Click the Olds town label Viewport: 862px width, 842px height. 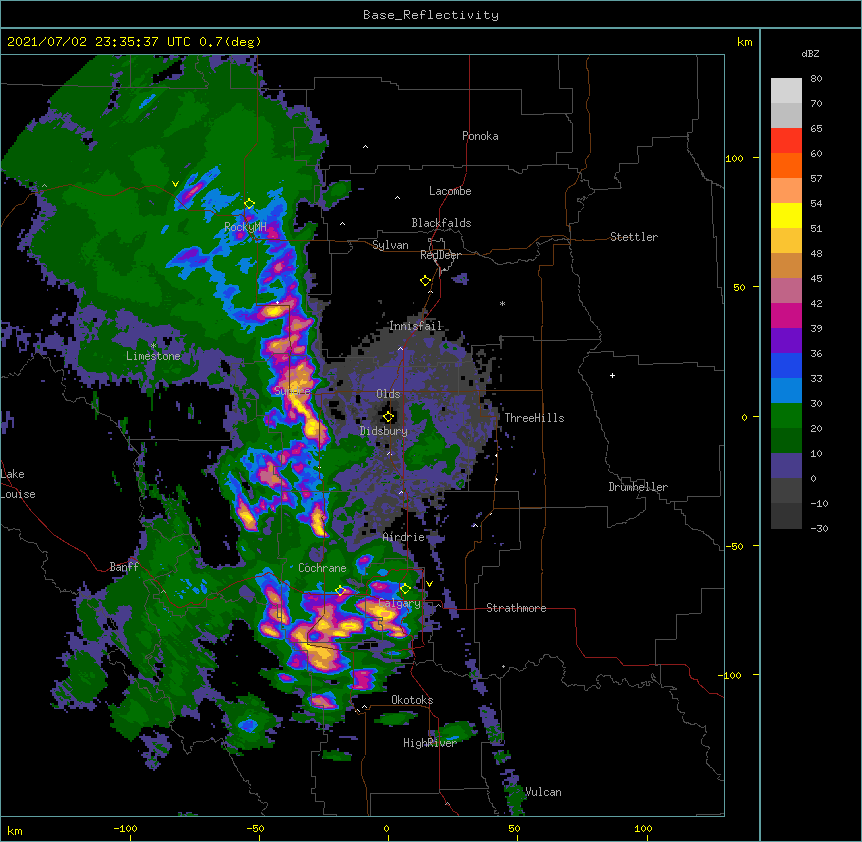(388, 394)
